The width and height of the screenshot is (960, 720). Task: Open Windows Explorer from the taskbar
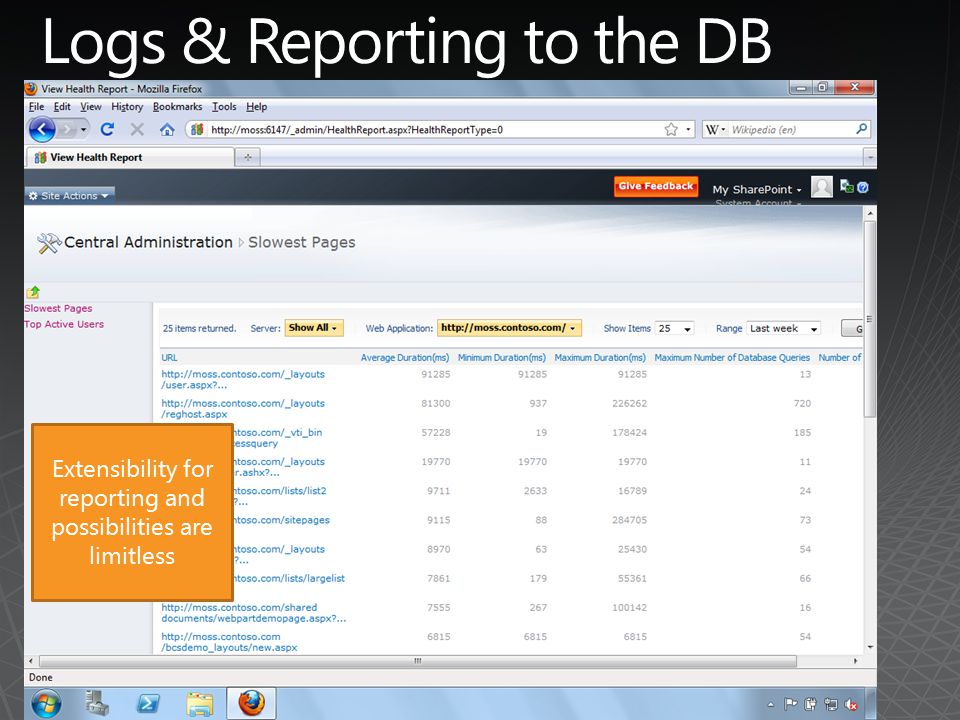point(200,704)
